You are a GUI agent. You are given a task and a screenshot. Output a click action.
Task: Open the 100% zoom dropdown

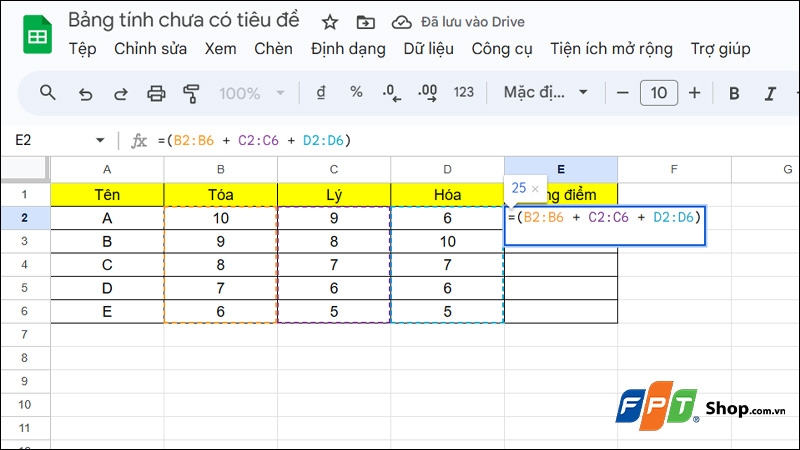point(252,93)
